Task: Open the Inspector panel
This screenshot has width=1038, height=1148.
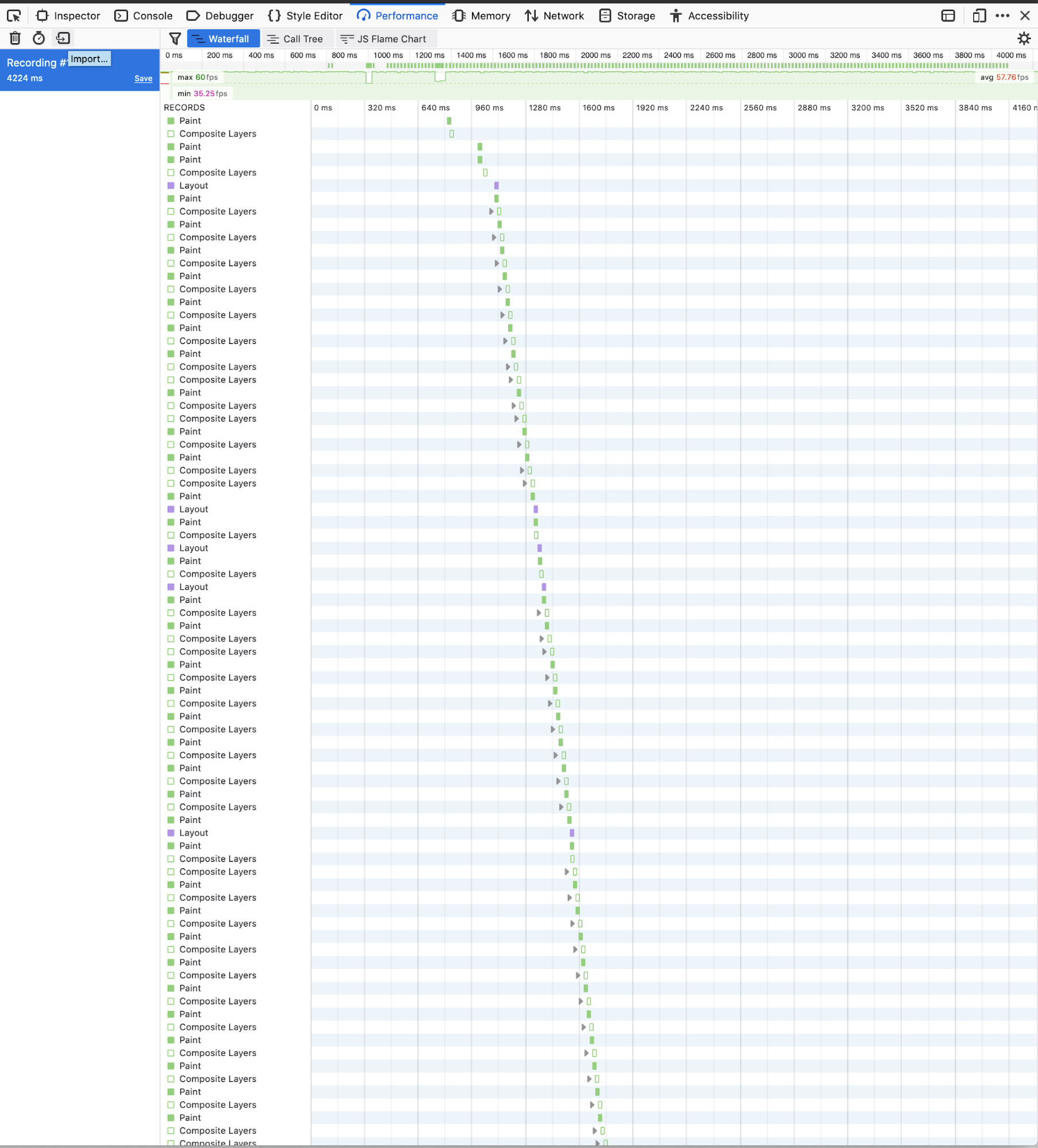Action: [68, 16]
